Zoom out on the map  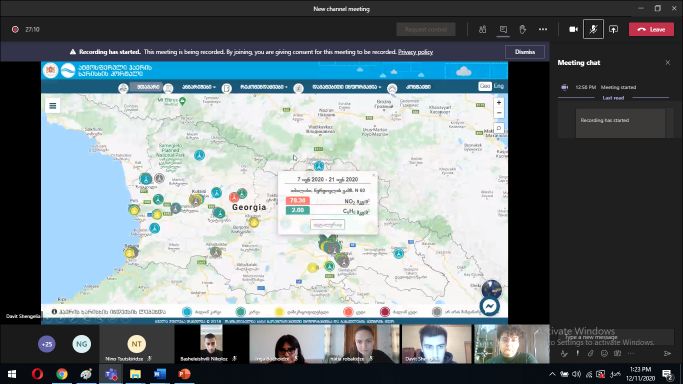499,113
